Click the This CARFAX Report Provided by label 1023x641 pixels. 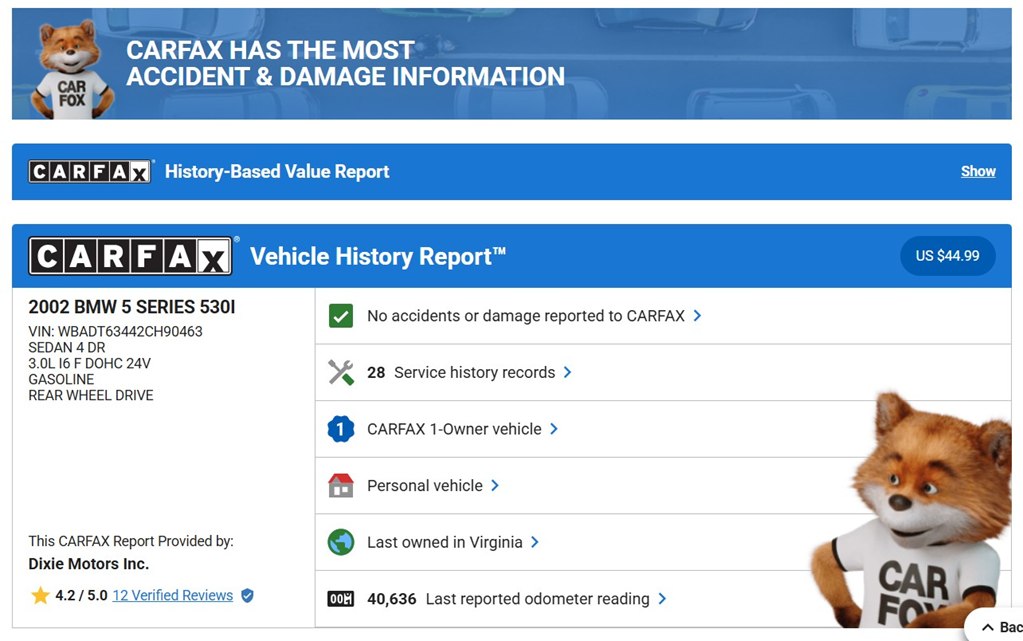click(130, 541)
